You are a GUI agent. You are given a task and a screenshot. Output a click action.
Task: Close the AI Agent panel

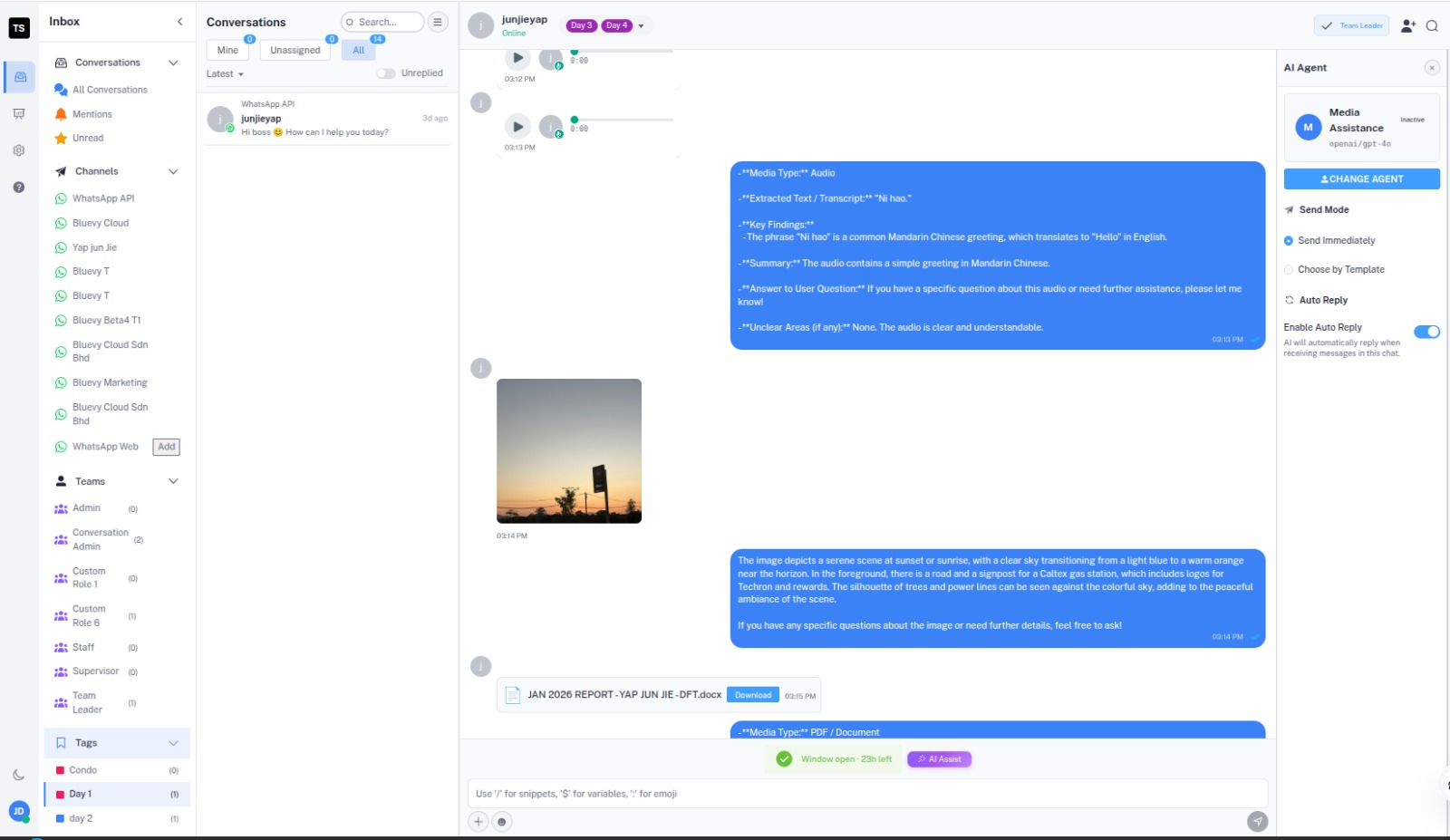tap(1432, 68)
